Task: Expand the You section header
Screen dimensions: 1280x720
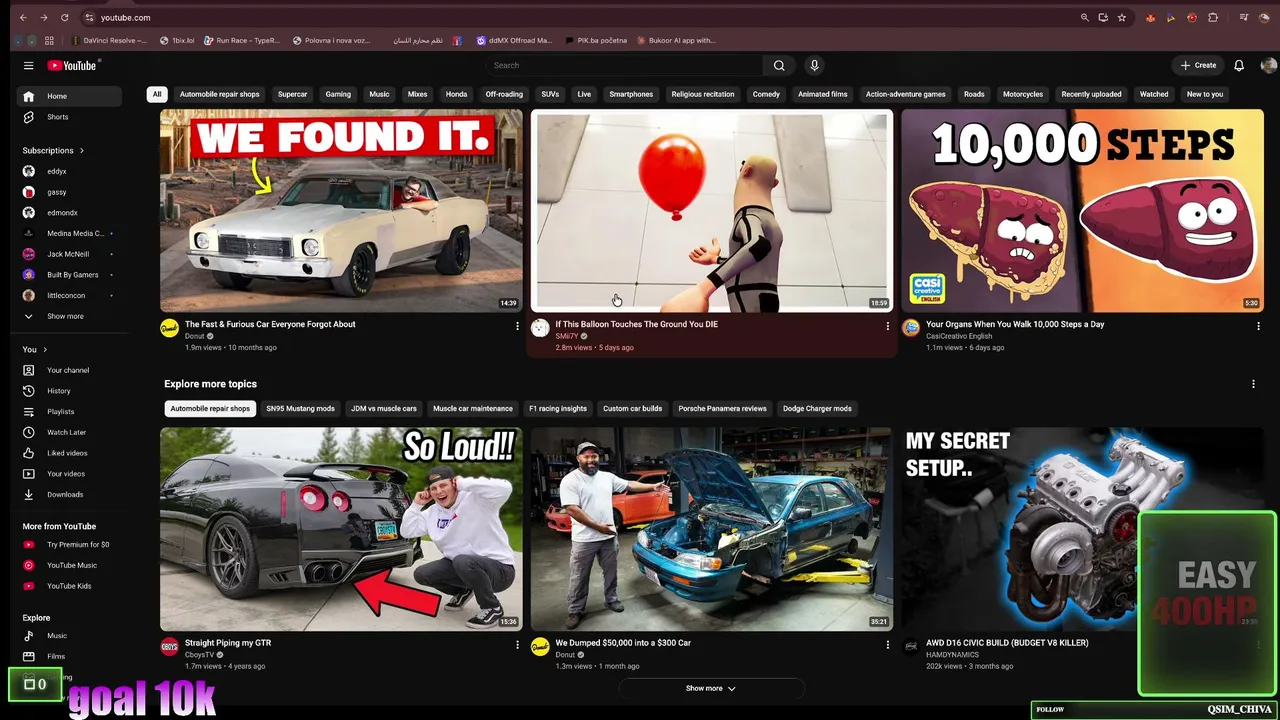Action: (35, 350)
